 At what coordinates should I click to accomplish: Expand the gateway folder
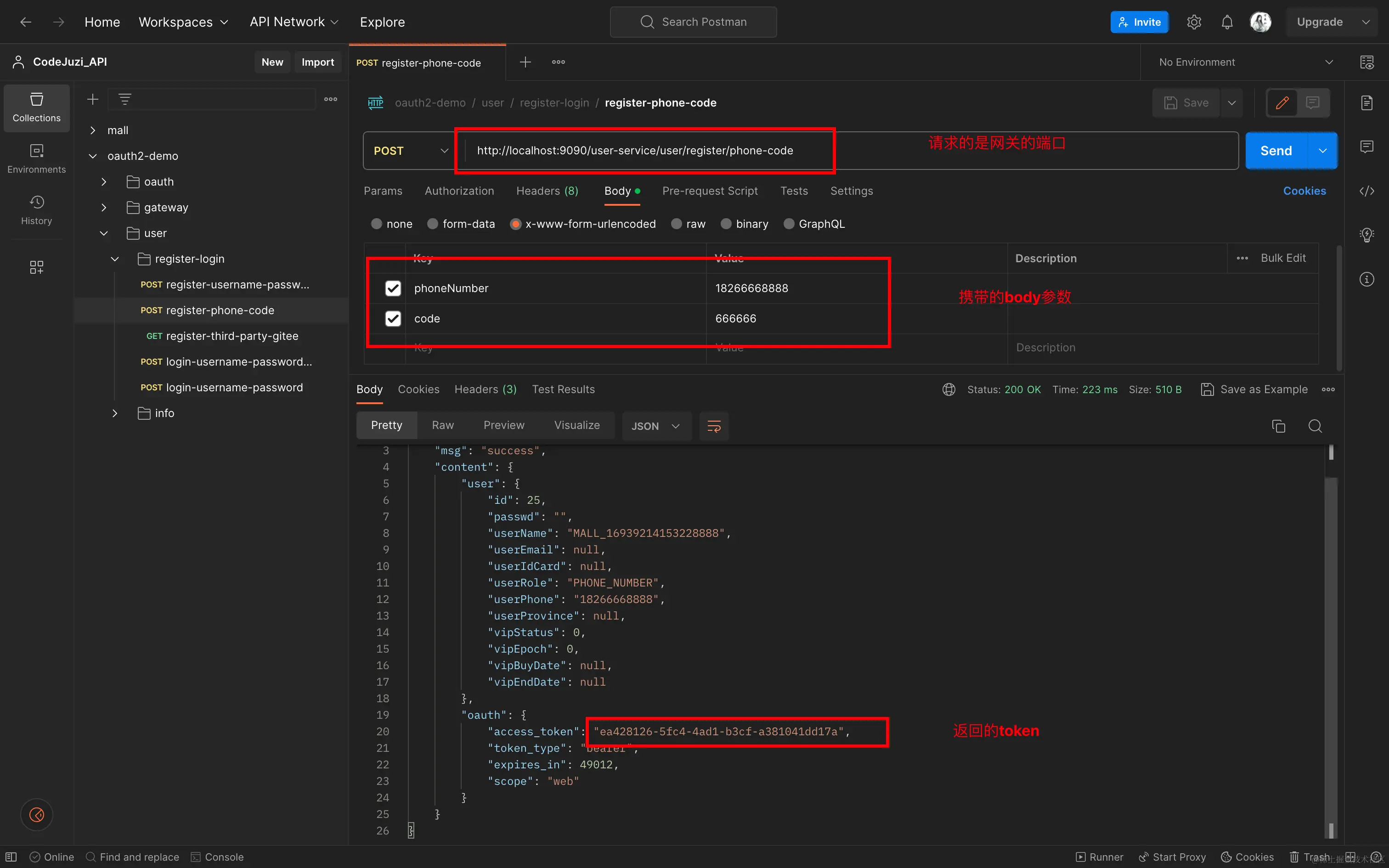tap(104, 207)
